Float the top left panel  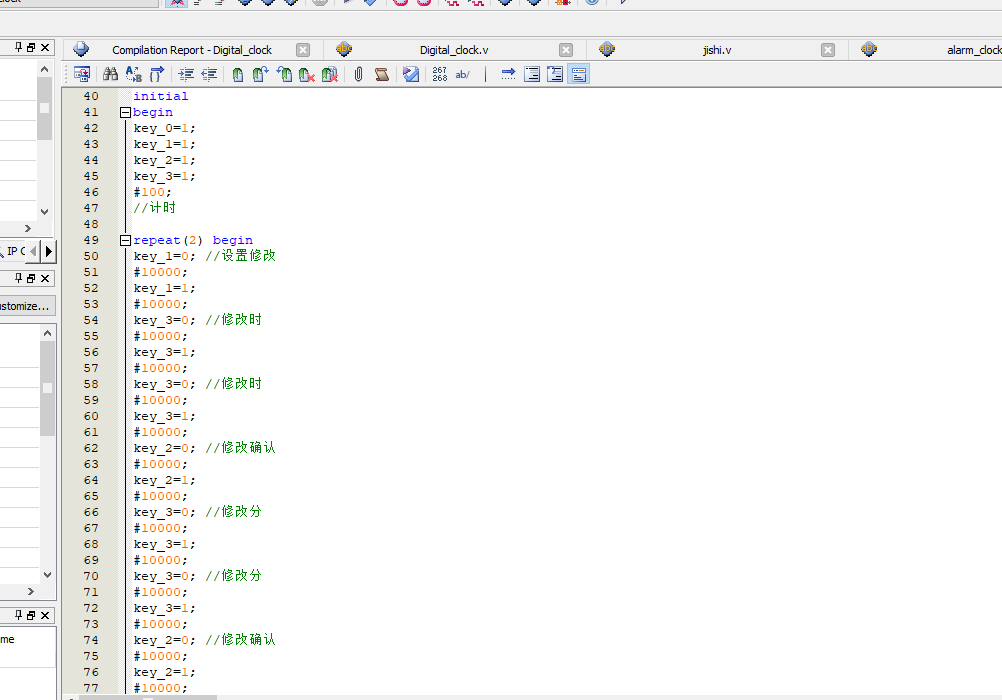[x=31, y=47]
